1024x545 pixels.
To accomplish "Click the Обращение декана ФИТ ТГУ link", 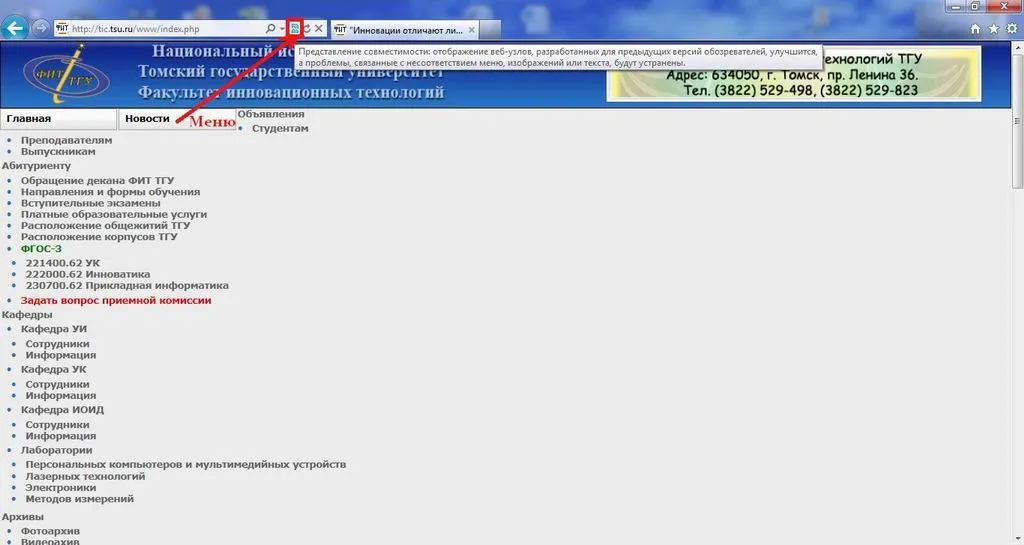I will pyautogui.click(x=97, y=181).
